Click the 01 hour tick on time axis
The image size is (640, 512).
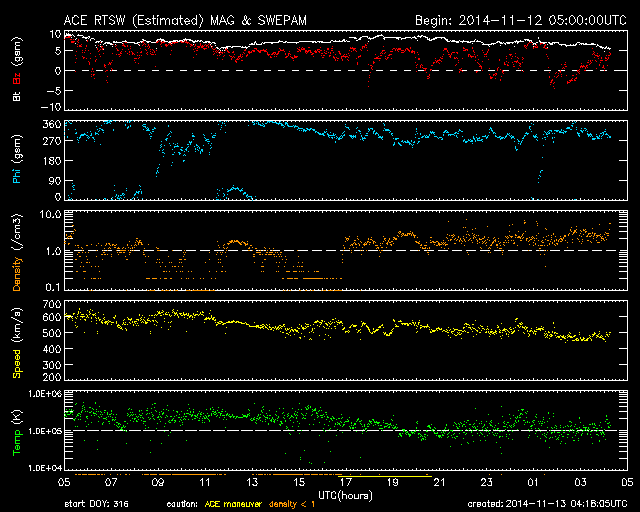[533, 482]
